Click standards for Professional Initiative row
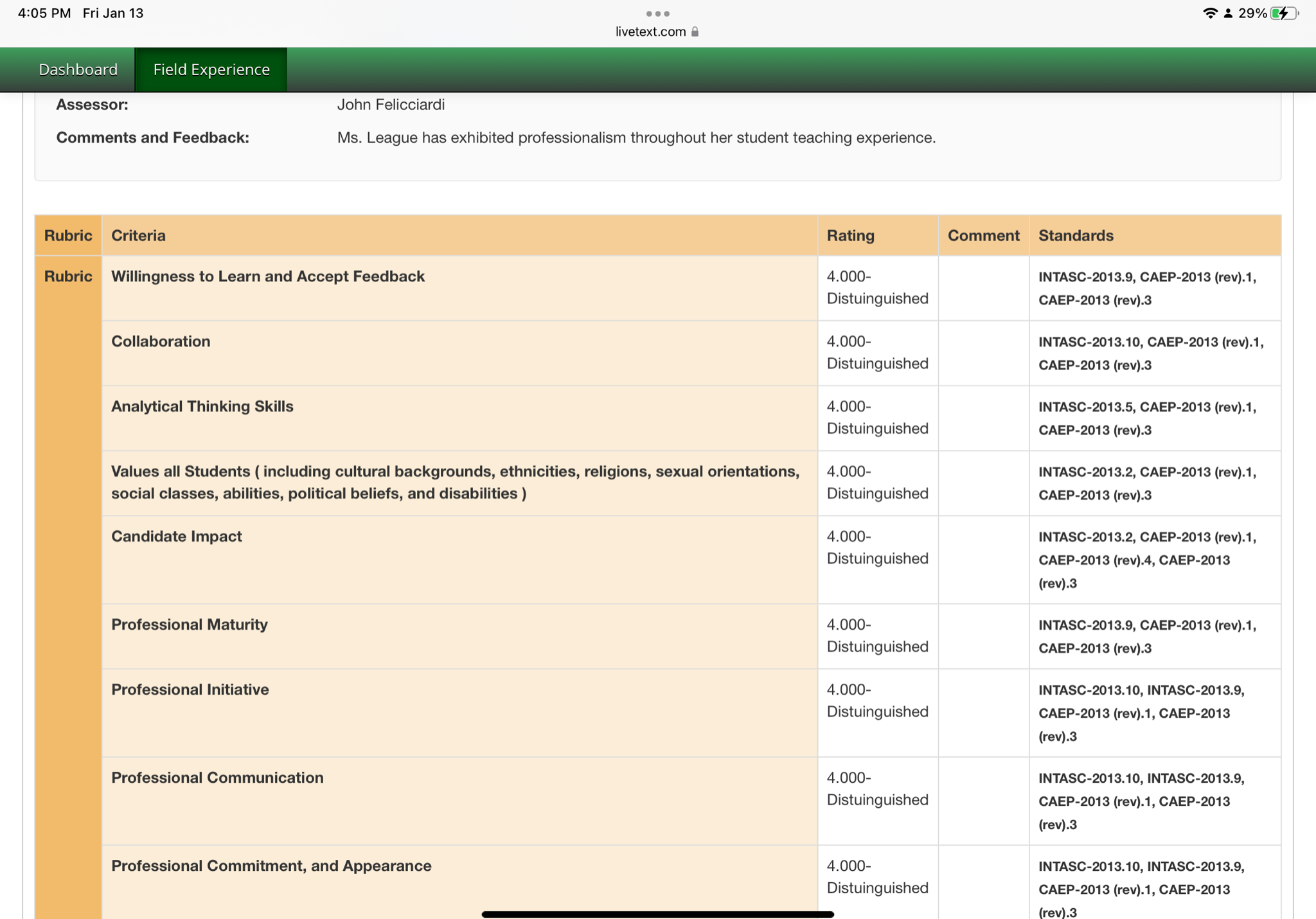 tap(1141, 713)
